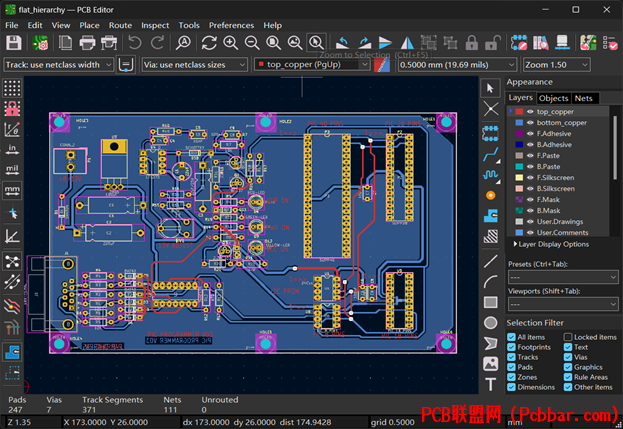Viewport: 623px width, 429px height.
Task: Open the Inspect menu
Action: [155, 25]
